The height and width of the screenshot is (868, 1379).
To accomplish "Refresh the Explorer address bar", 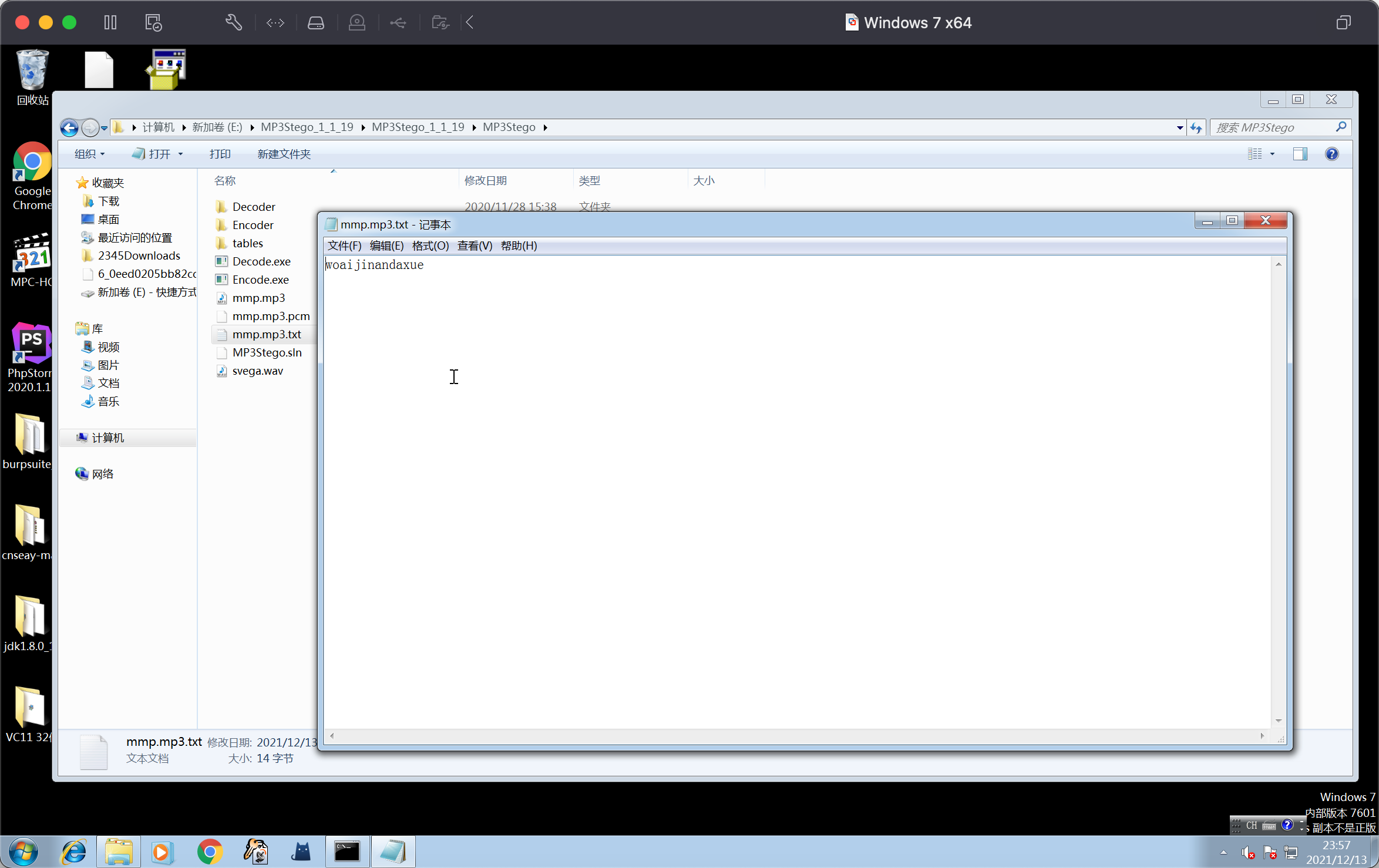I will click(1196, 127).
